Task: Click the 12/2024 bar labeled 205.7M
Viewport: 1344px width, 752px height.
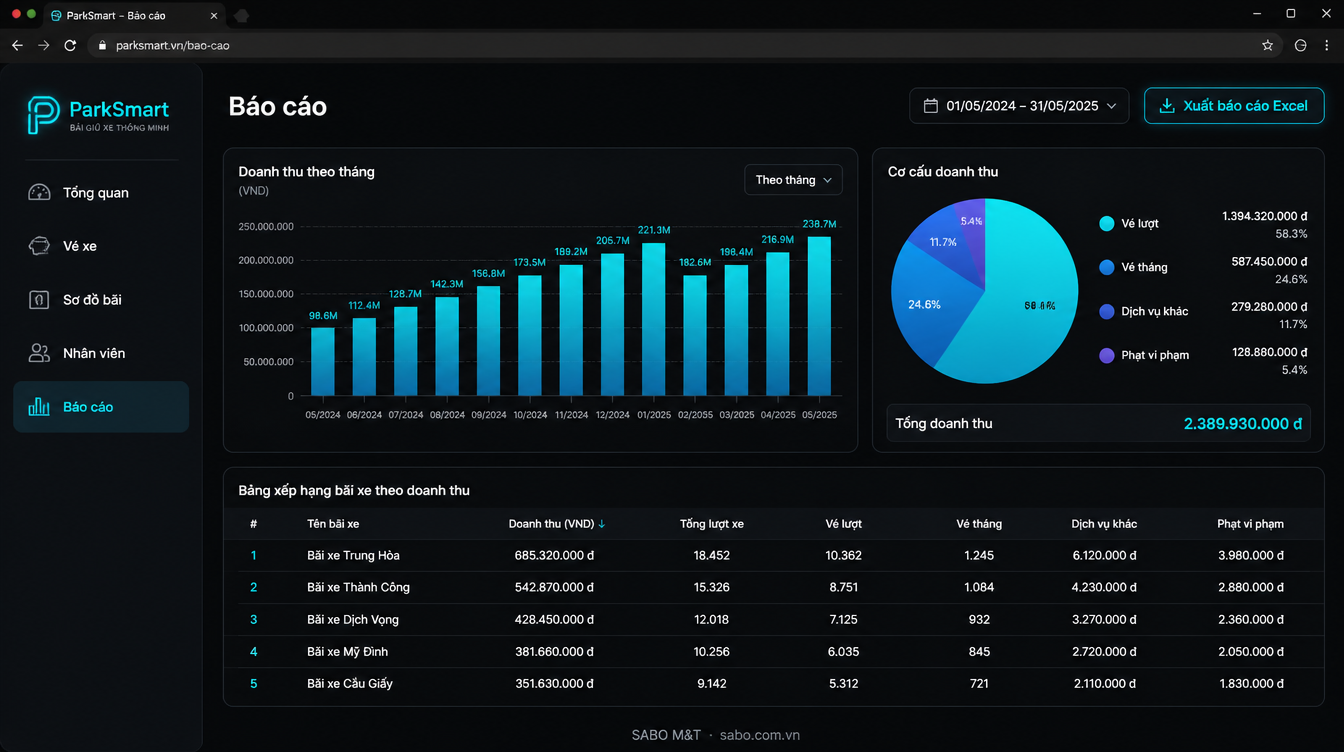Action: point(613,325)
